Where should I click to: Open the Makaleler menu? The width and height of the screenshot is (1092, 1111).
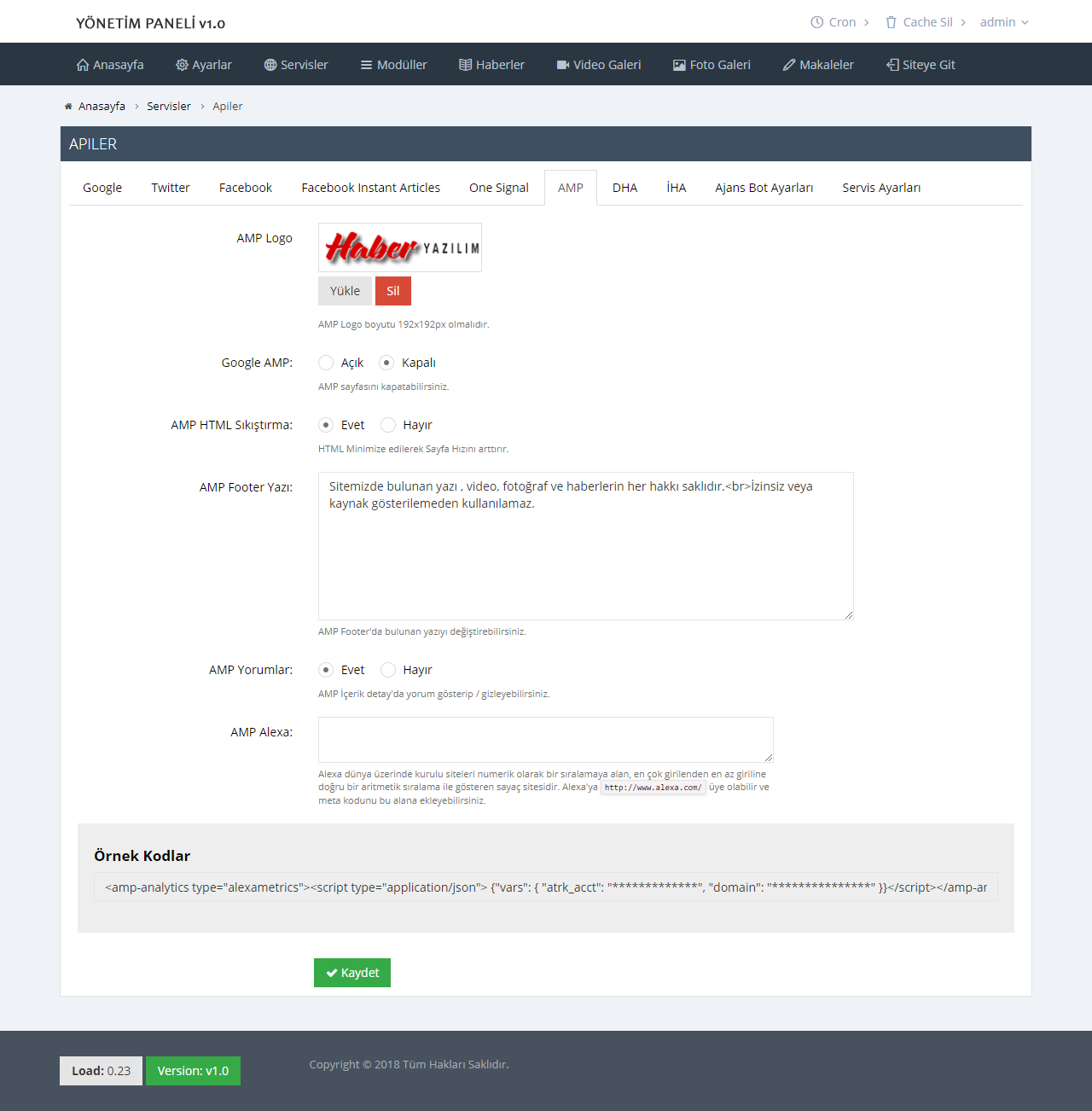(819, 65)
